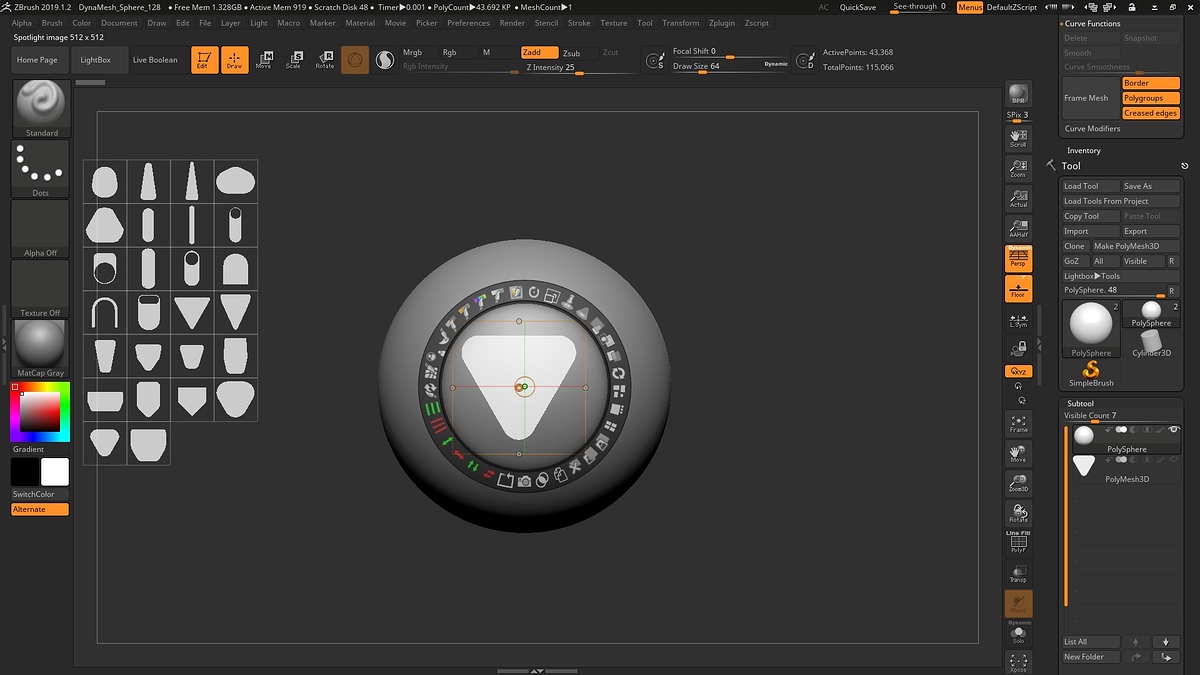Select the Scroll canvas icon
Screen dimensions: 1200x675
pyautogui.click(x=1018, y=139)
